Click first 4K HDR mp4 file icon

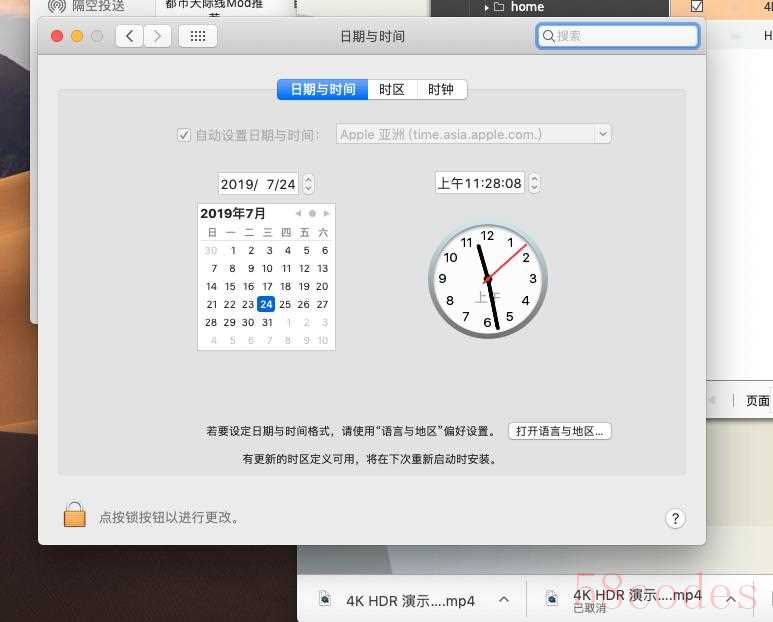click(x=325, y=598)
